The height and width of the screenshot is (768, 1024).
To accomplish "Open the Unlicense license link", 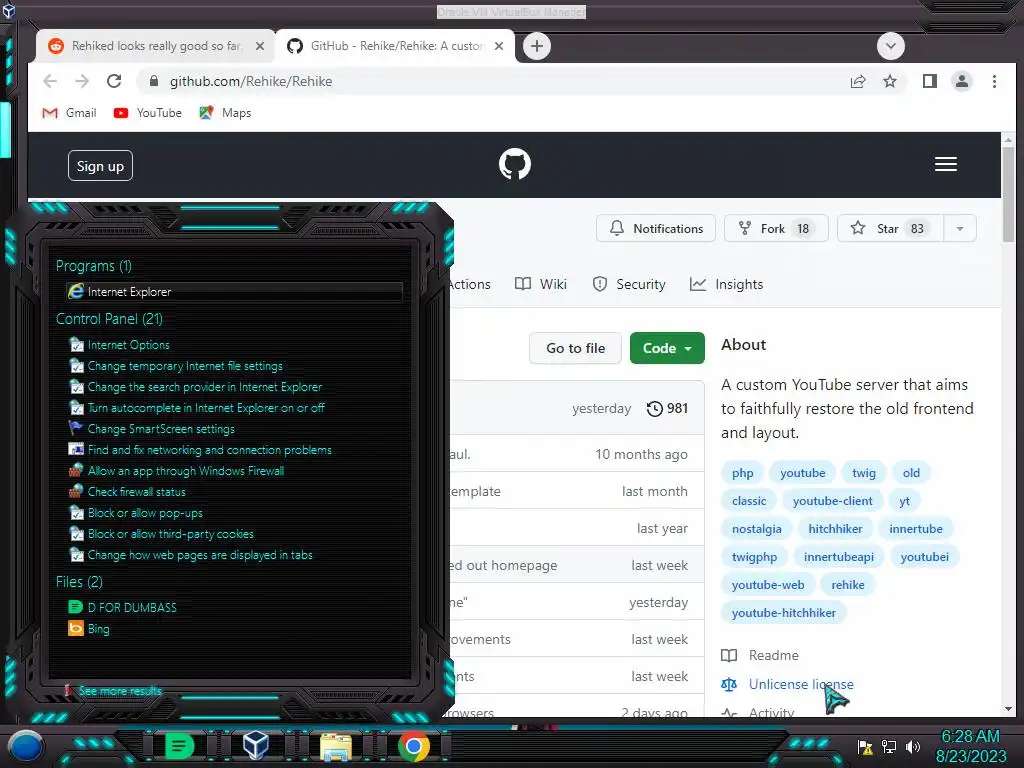I will coord(788,684).
